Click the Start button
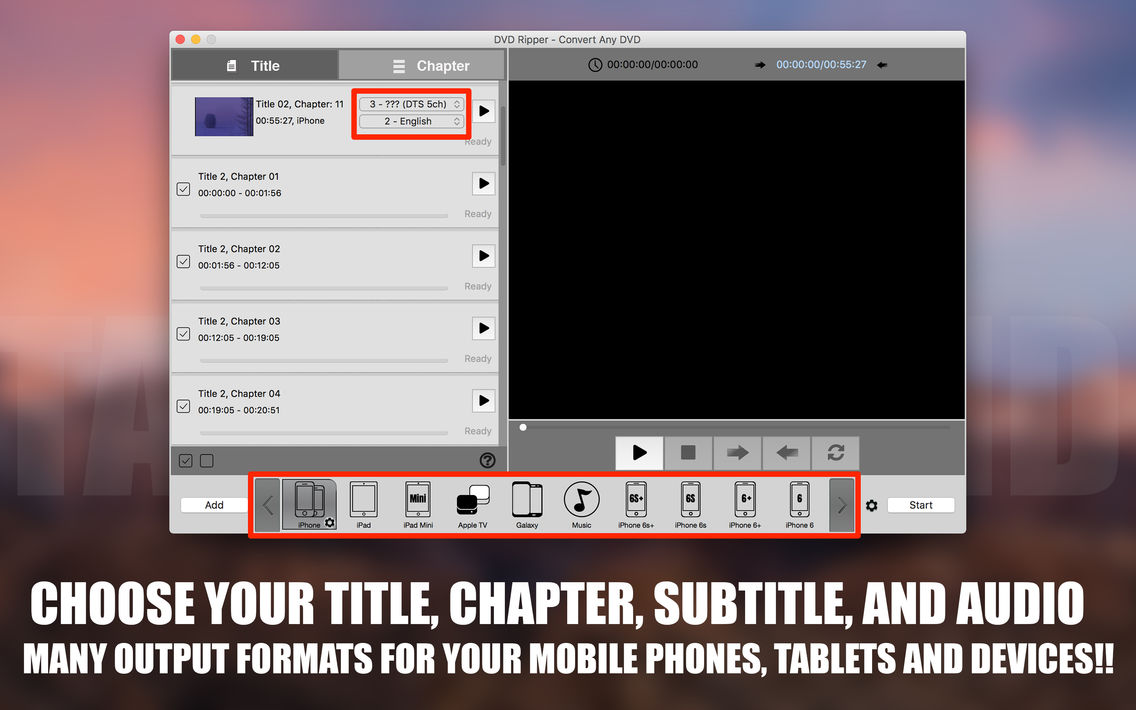Screen dimensions: 1136x710 [921, 505]
